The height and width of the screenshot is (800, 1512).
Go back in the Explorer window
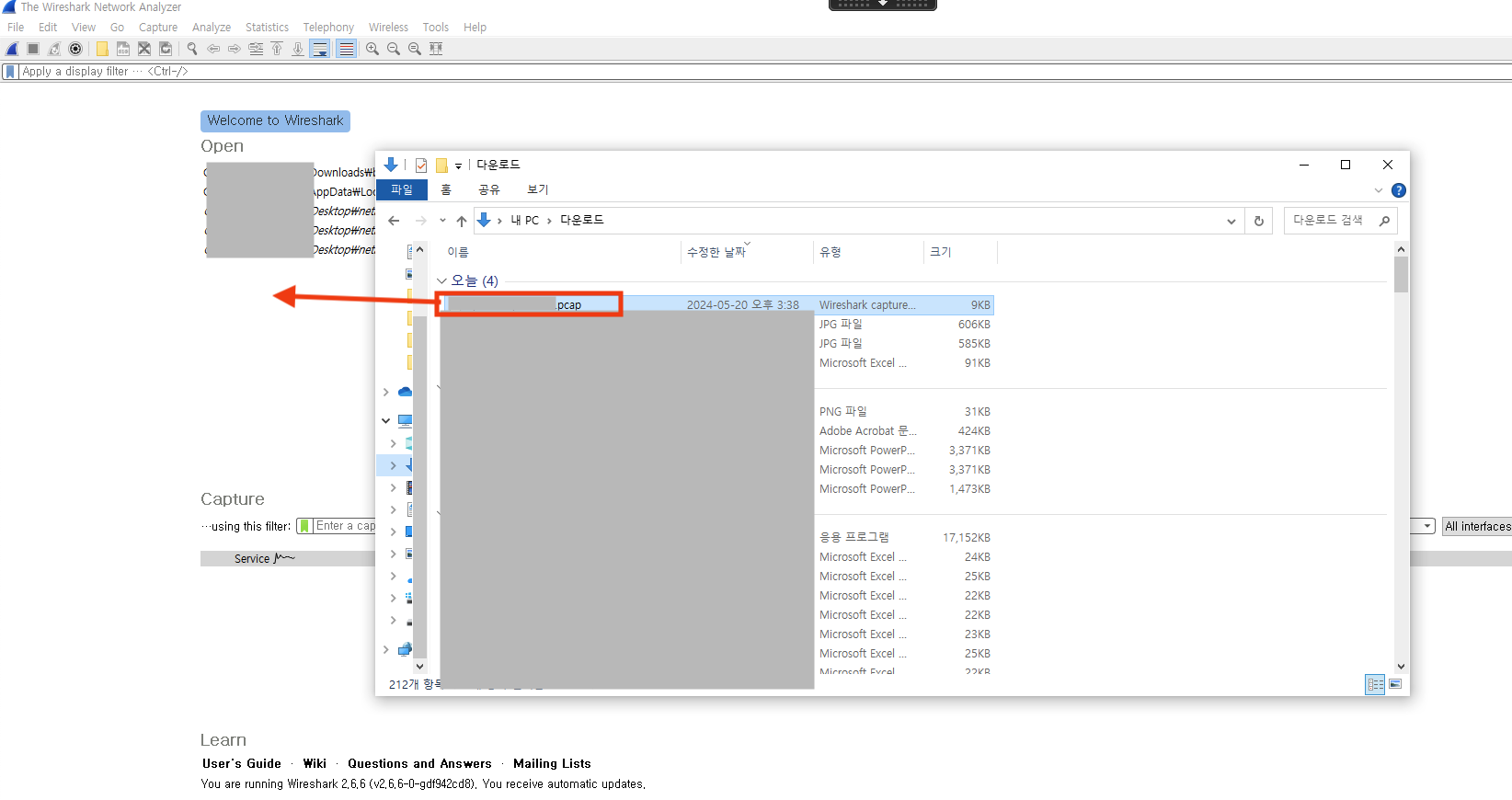(394, 221)
